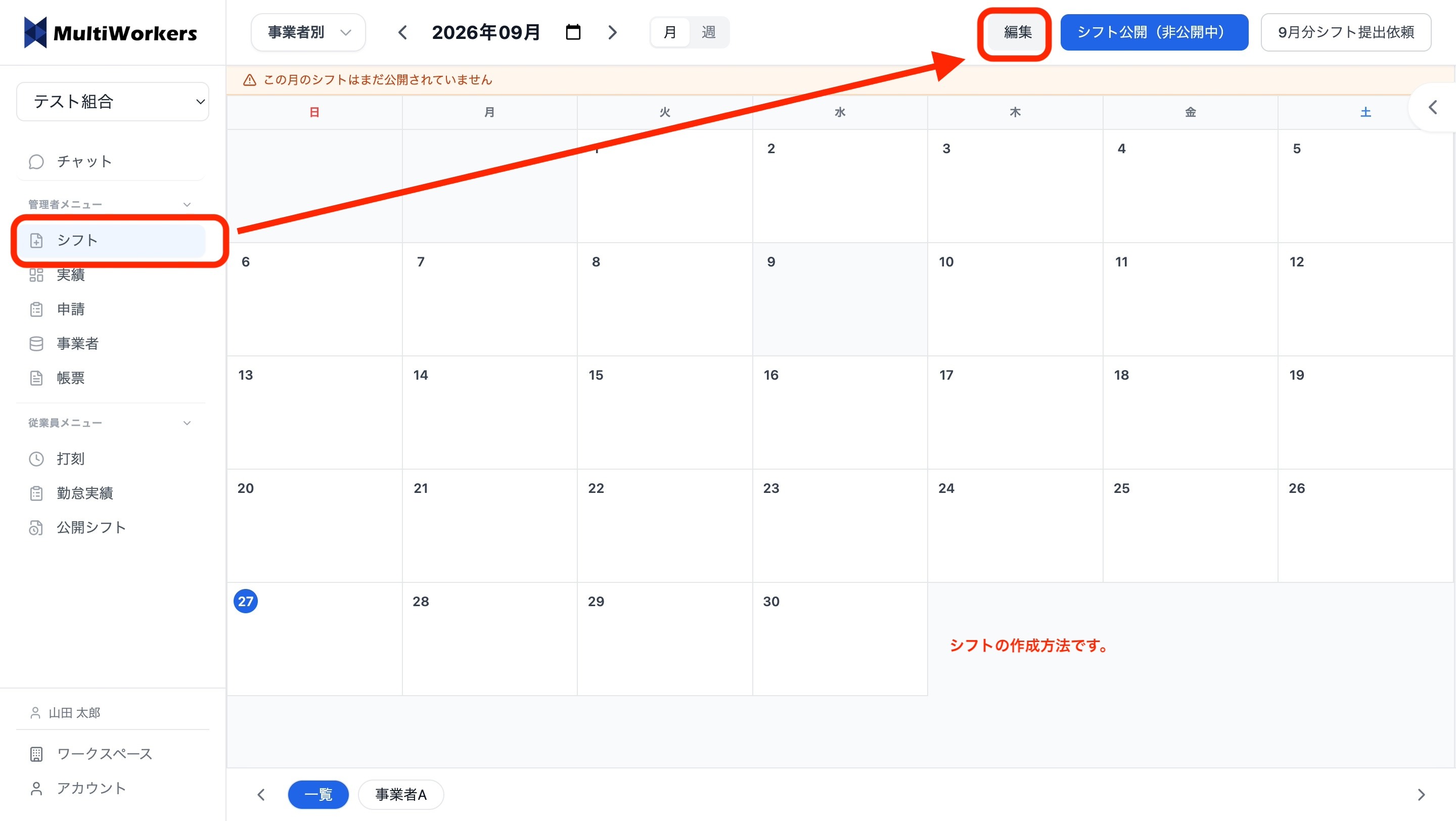The image size is (1456, 821).
Task: Open the シフト menu item
Action: (x=111, y=241)
